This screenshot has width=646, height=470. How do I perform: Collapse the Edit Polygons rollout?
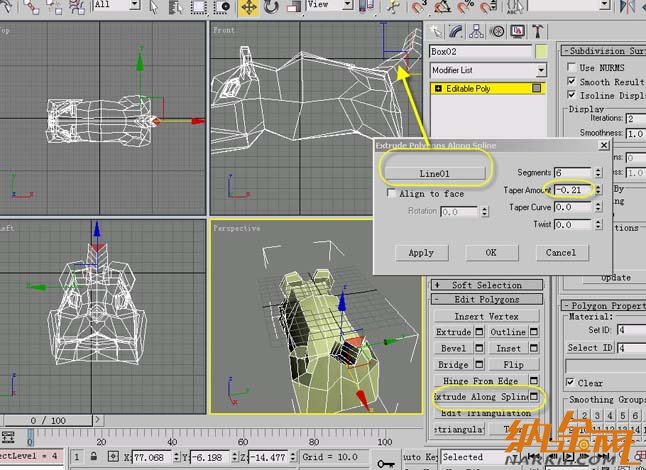click(486, 300)
